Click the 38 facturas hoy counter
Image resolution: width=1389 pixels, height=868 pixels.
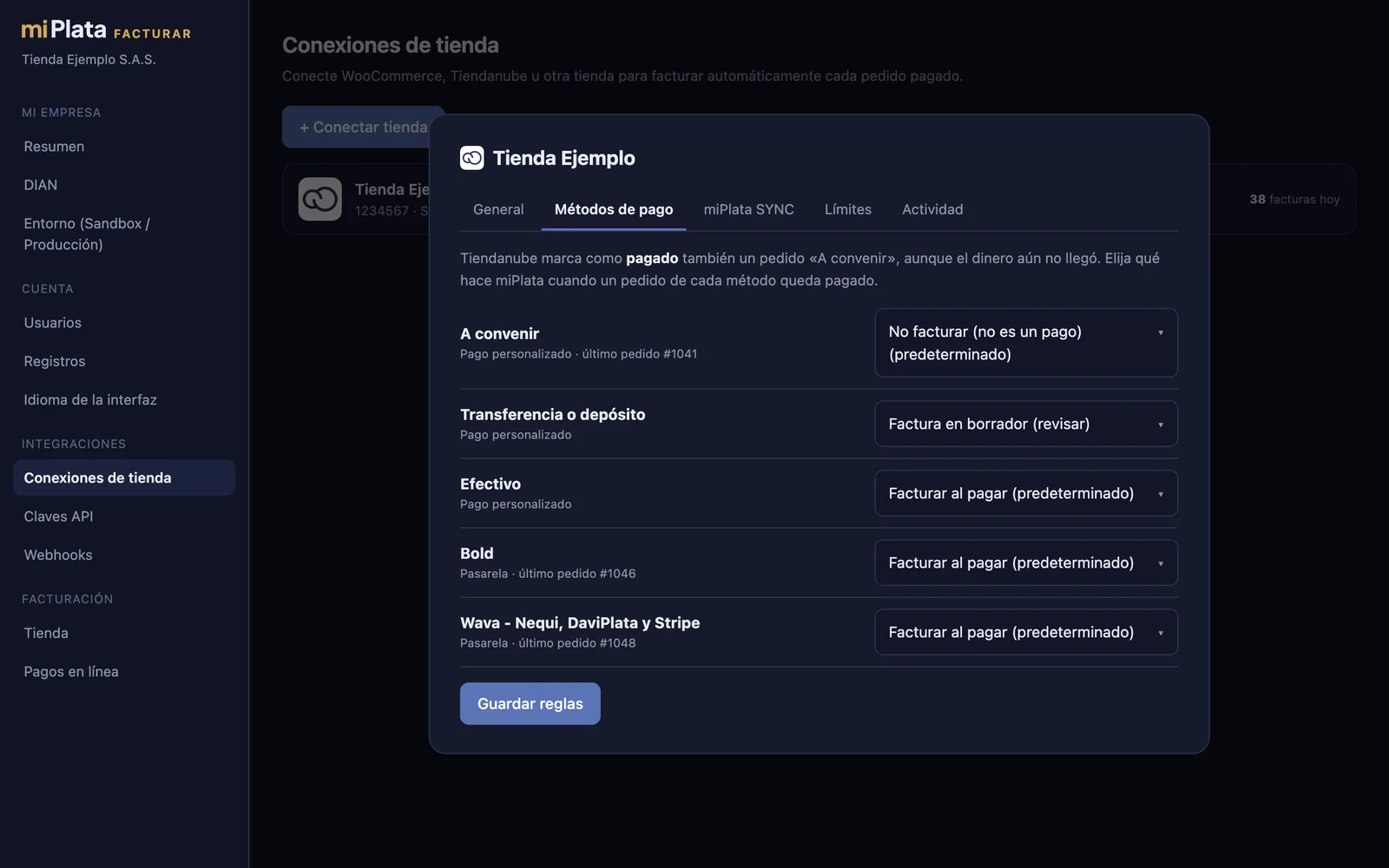click(x=1294, y=200)
